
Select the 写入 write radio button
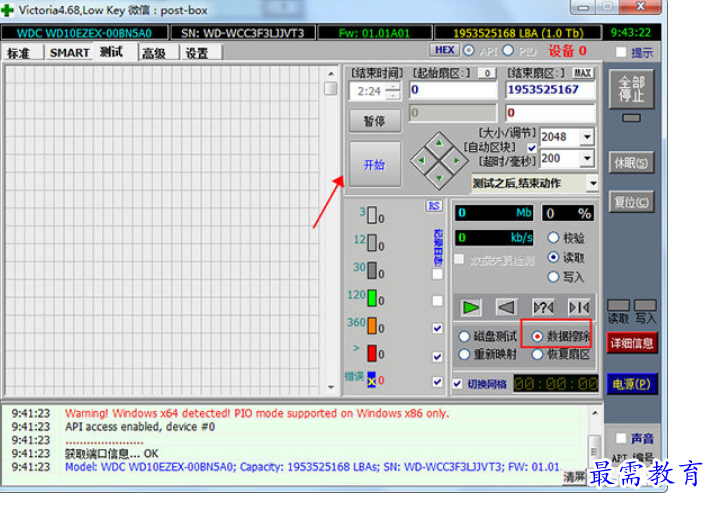(553, 277)
